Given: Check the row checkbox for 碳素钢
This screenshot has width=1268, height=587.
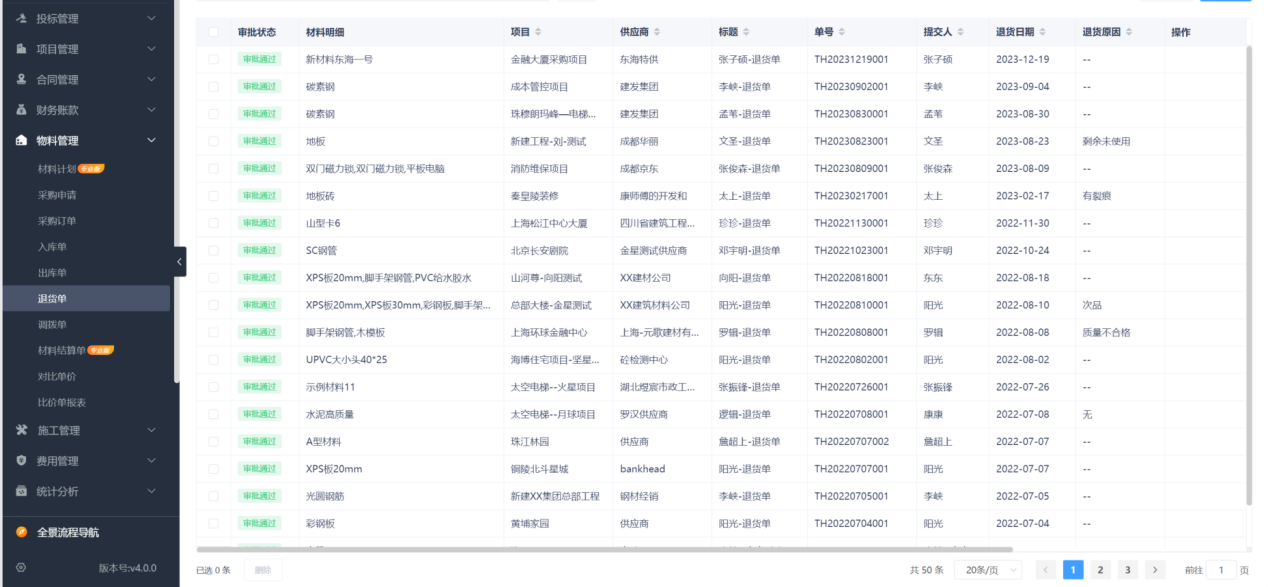Looking at the screenshot, I should [211, 86].
